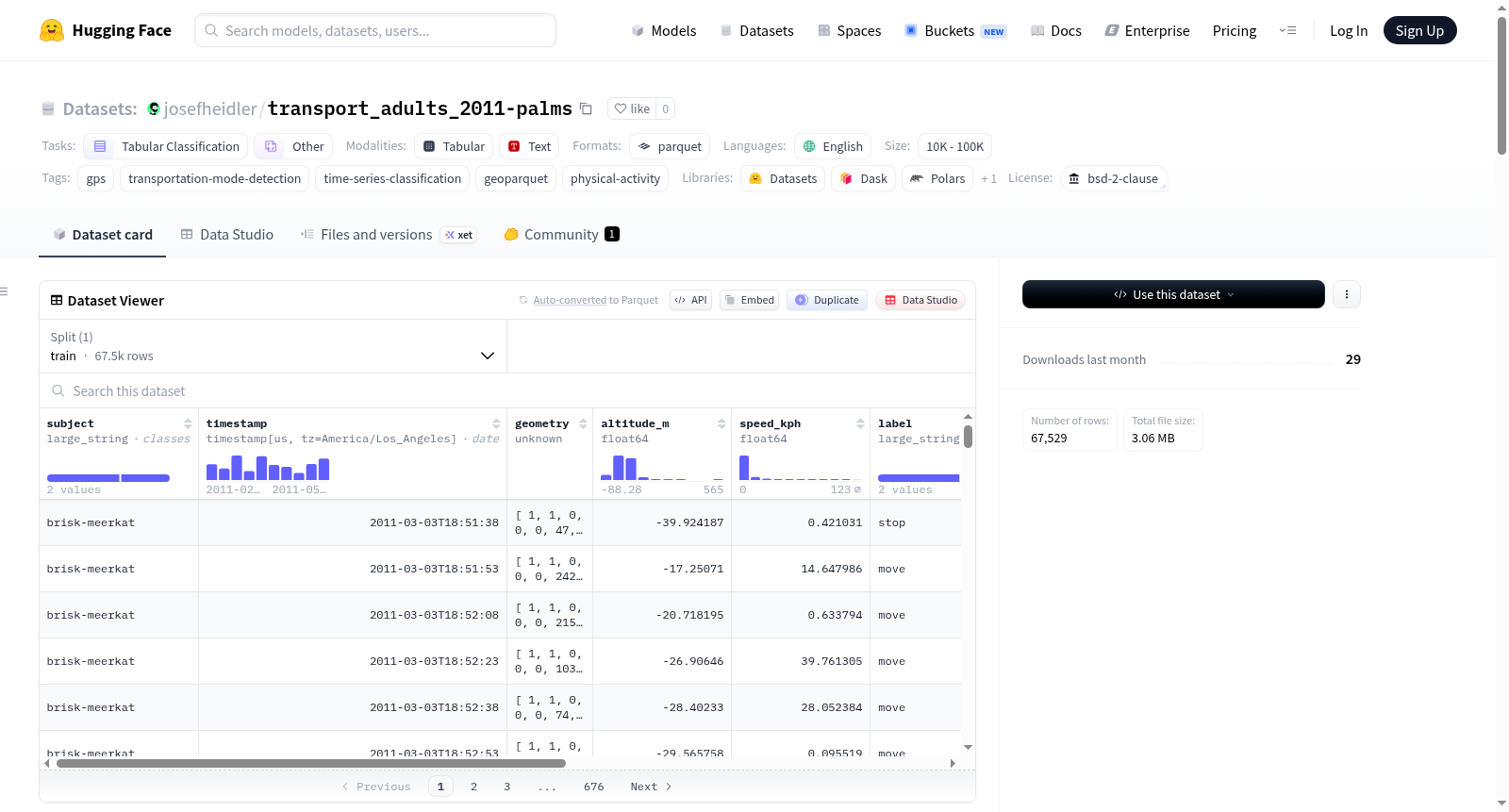The width and height of the screenshot is (1509, 812).
Task: Sort the geometry column using its arrows
Action: coord(583,423)
